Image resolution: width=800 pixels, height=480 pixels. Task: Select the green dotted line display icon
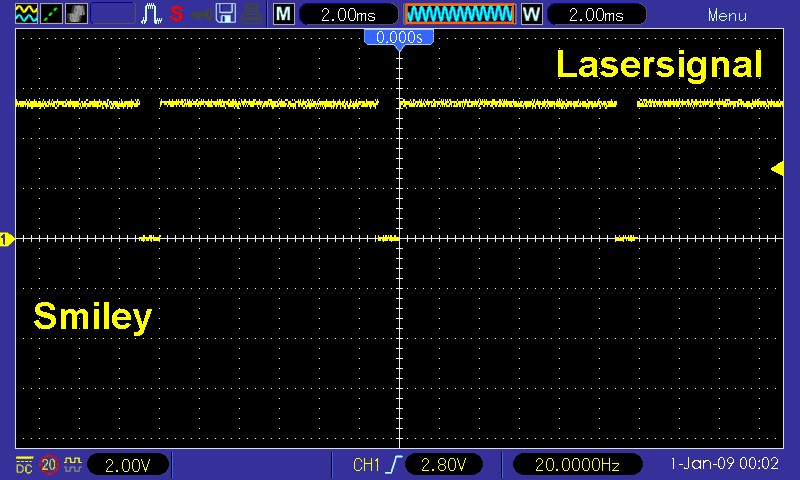pos(51,14)
